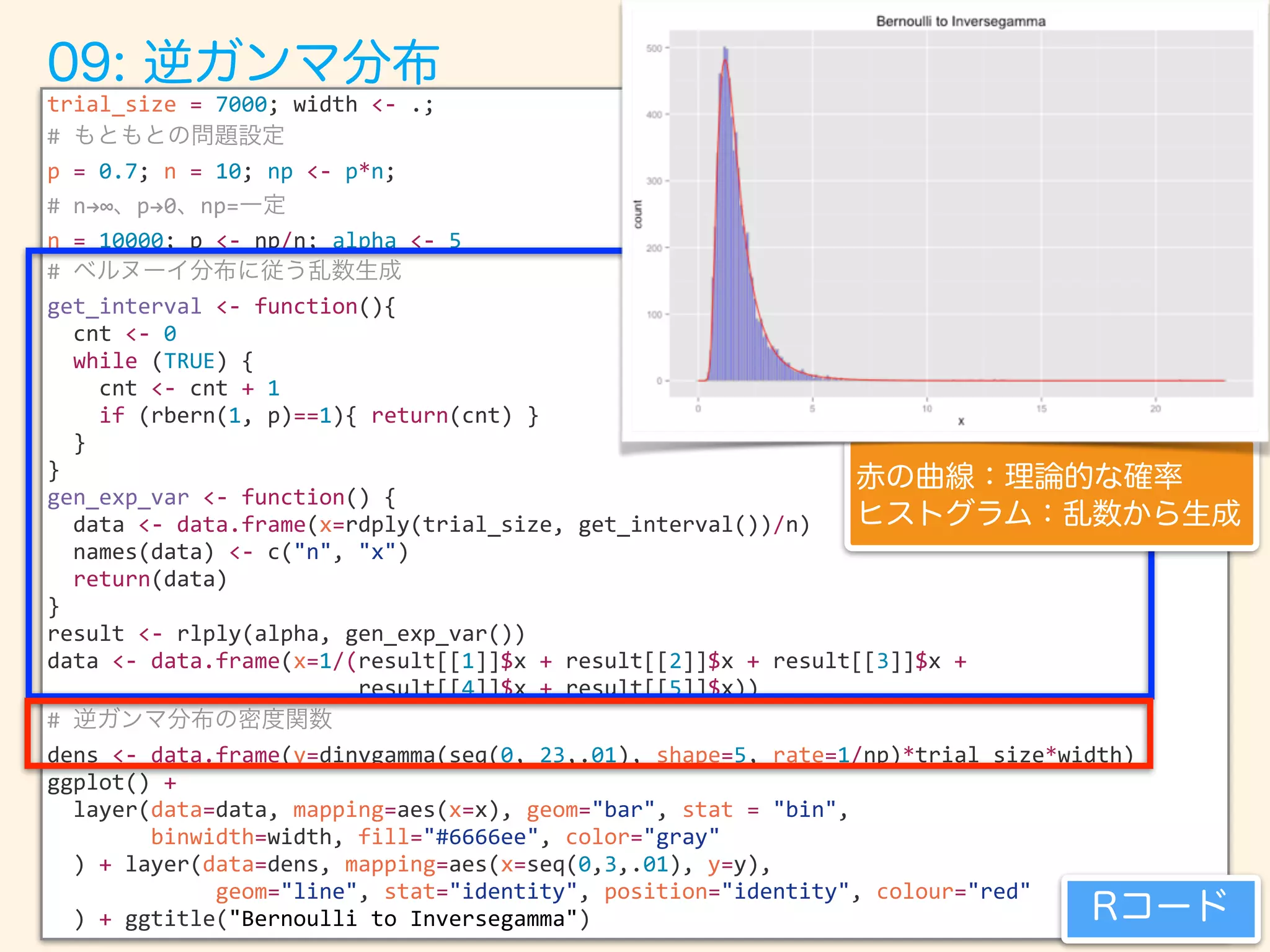The image size is (1270, 952).
Task: Click the names(data) <- c("n", "x") line
Action: 241,552
